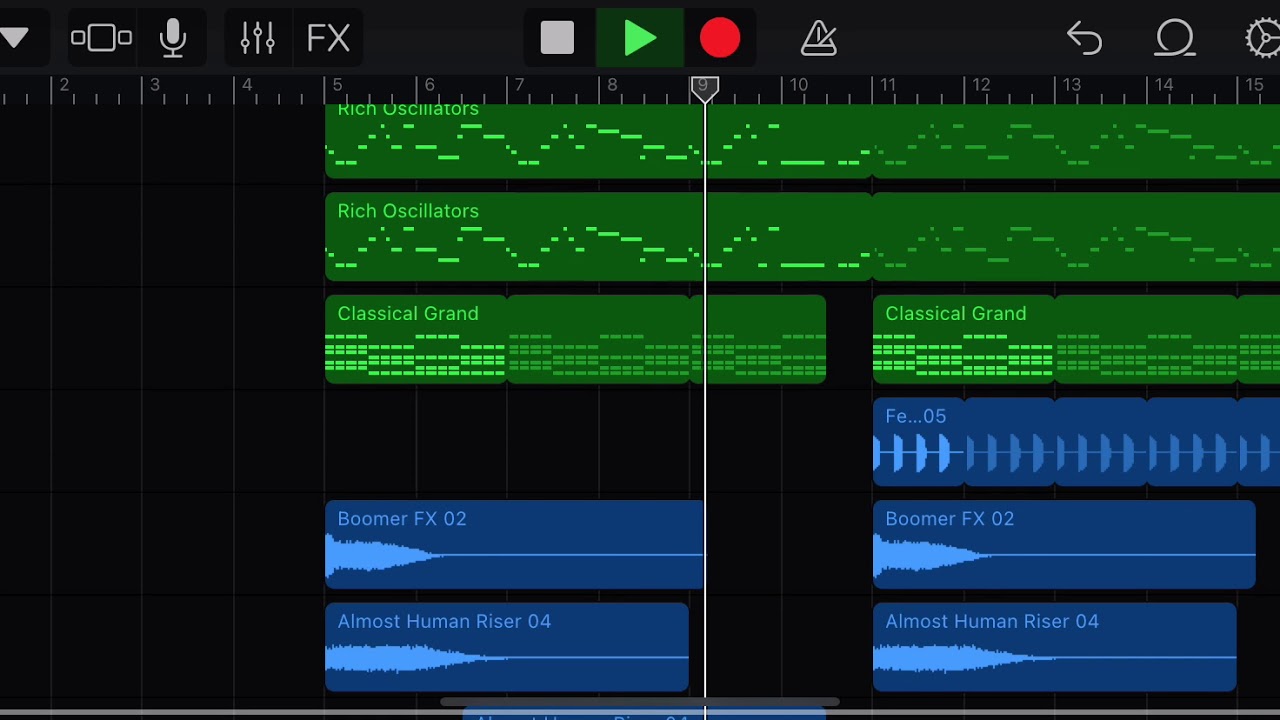Jump to bar 7 on the ruler
This screenshot has width=1280, height=720.
tap(518, 85)
